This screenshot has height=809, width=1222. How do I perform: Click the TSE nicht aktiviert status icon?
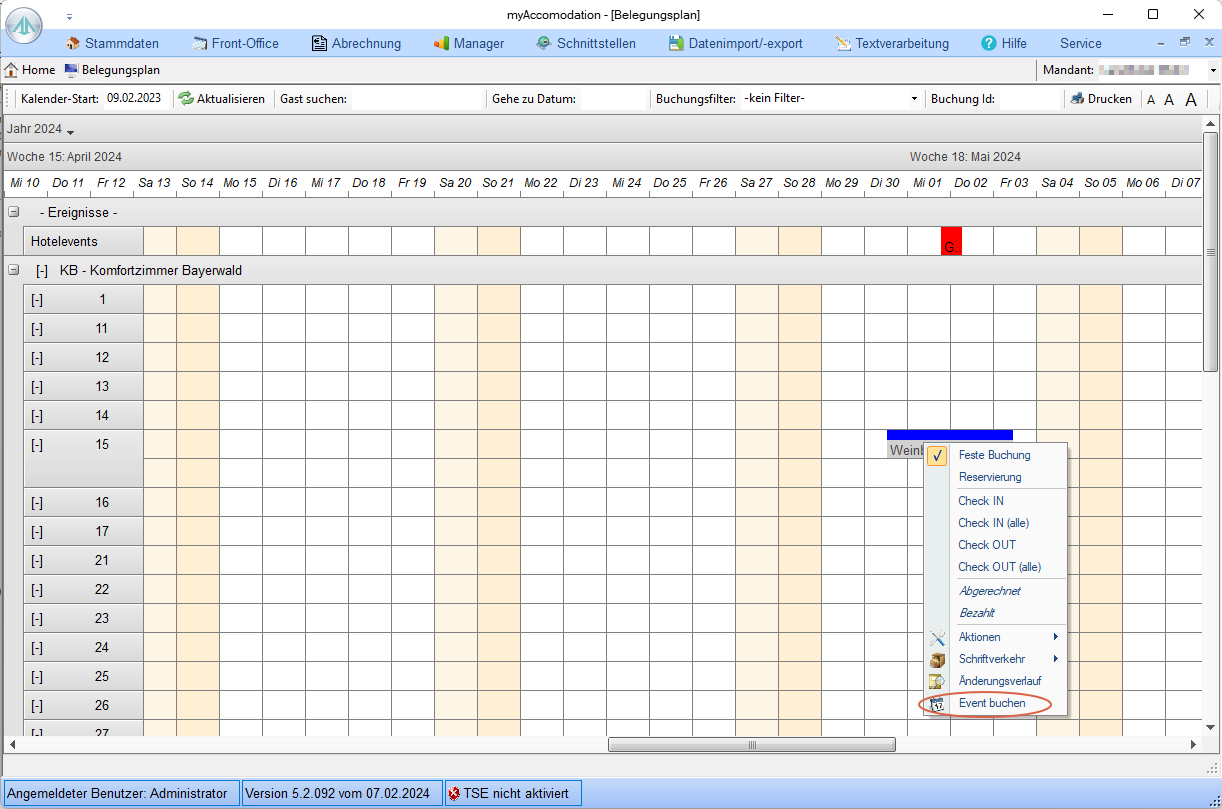pyautogui.click(x=454, y=794)
